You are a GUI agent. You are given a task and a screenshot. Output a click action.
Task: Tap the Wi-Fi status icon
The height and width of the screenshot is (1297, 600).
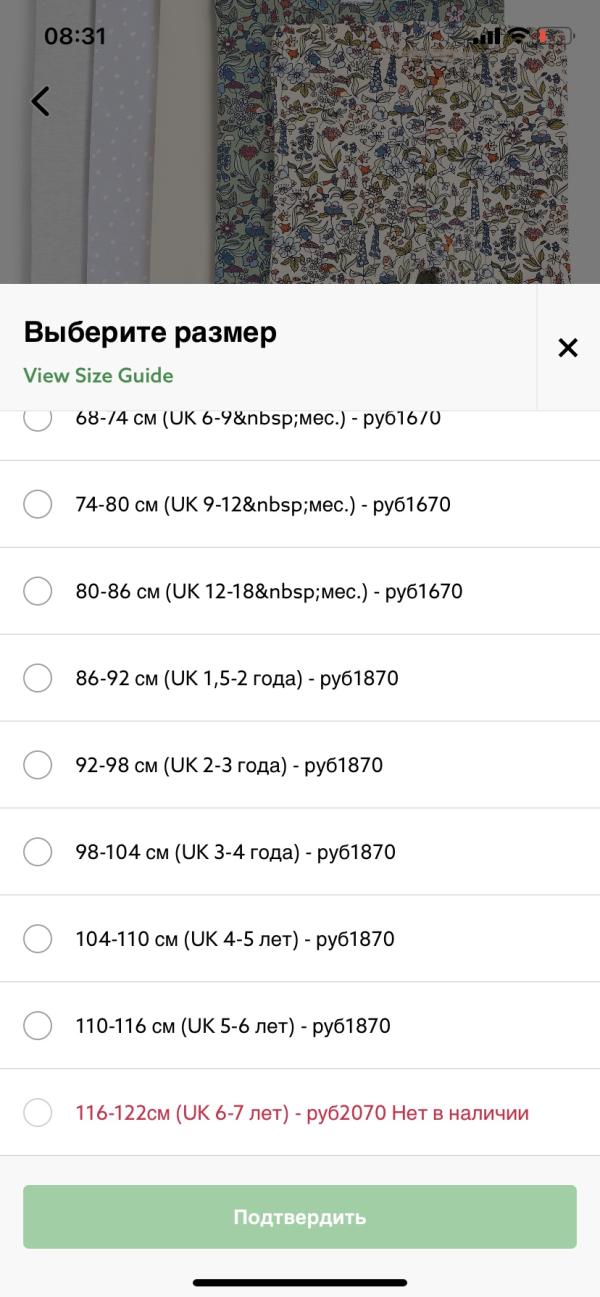(x=518, y=36)
